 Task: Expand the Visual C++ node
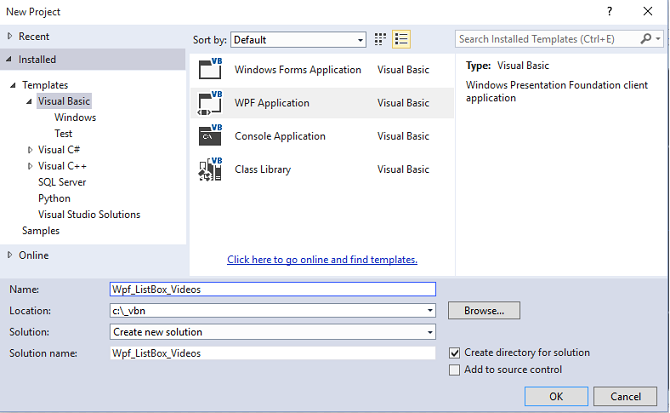tap(30, 166)
